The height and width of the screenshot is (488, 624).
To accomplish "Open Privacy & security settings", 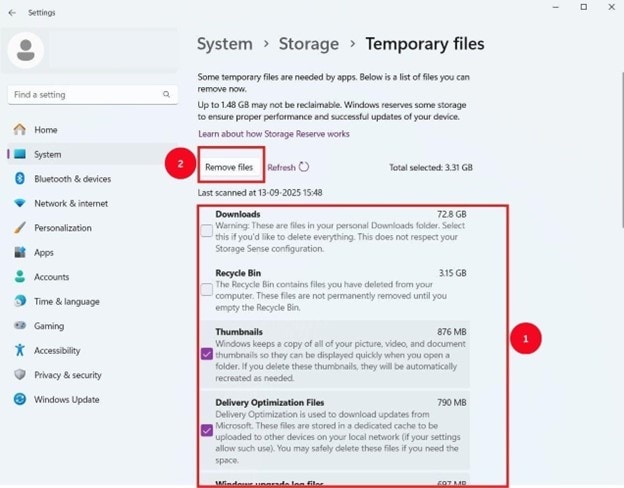I will [92, 375].
